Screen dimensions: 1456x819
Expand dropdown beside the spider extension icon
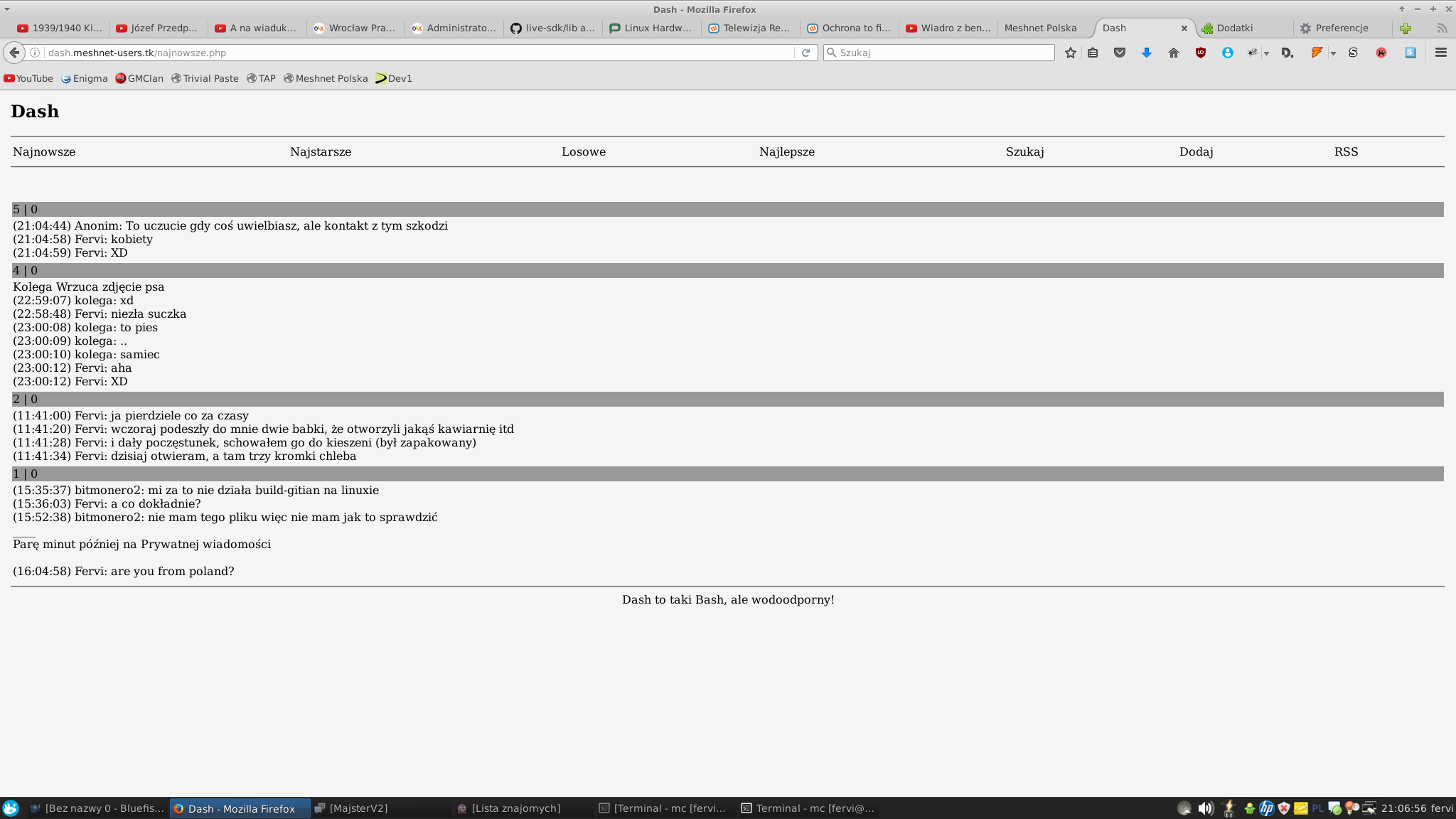(1267, 53)
